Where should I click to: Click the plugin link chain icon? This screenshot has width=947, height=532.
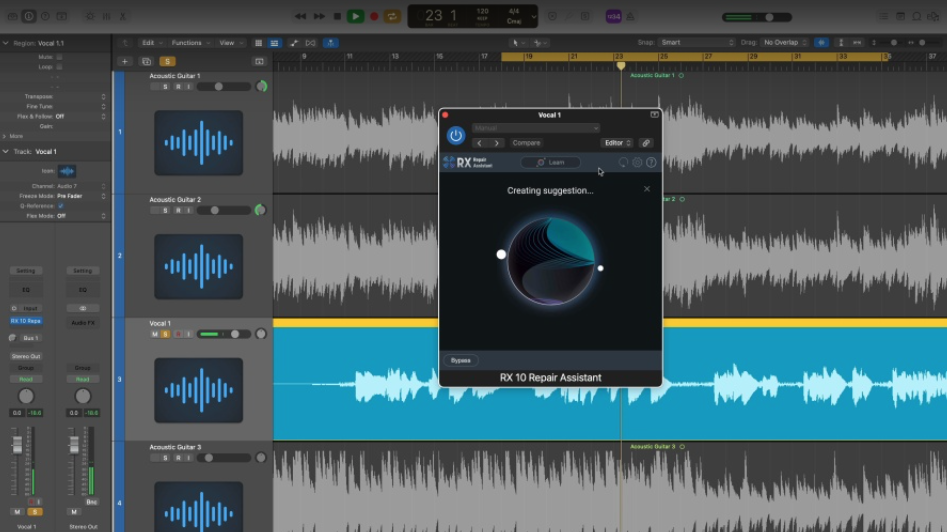pos(646,143)
